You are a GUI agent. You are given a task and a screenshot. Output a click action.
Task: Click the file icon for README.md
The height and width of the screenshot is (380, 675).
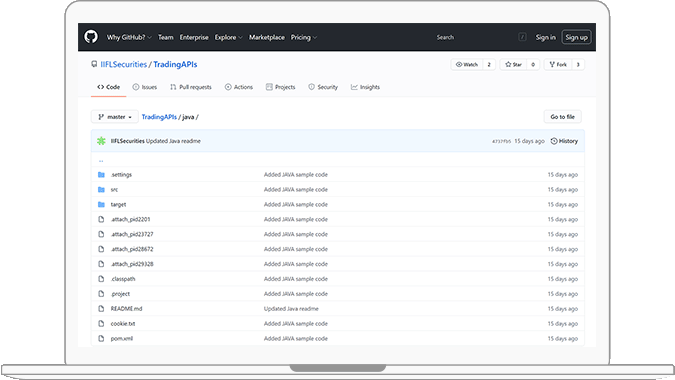[x=101, y=309]
